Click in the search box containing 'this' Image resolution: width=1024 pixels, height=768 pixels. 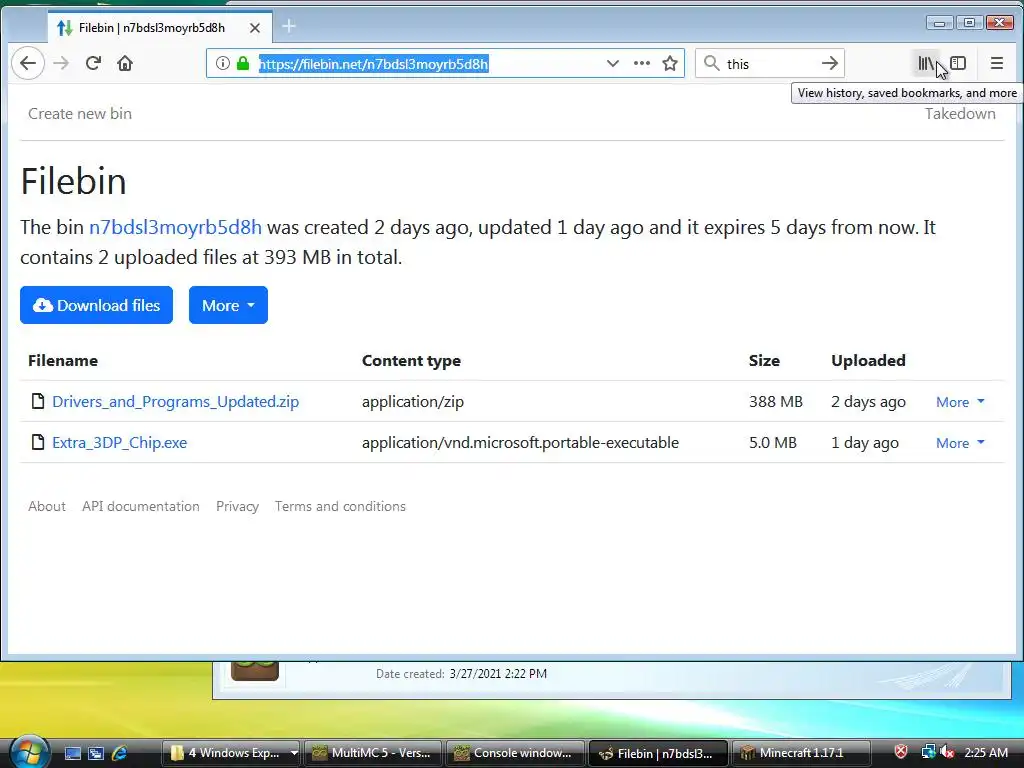coord(769,63)
